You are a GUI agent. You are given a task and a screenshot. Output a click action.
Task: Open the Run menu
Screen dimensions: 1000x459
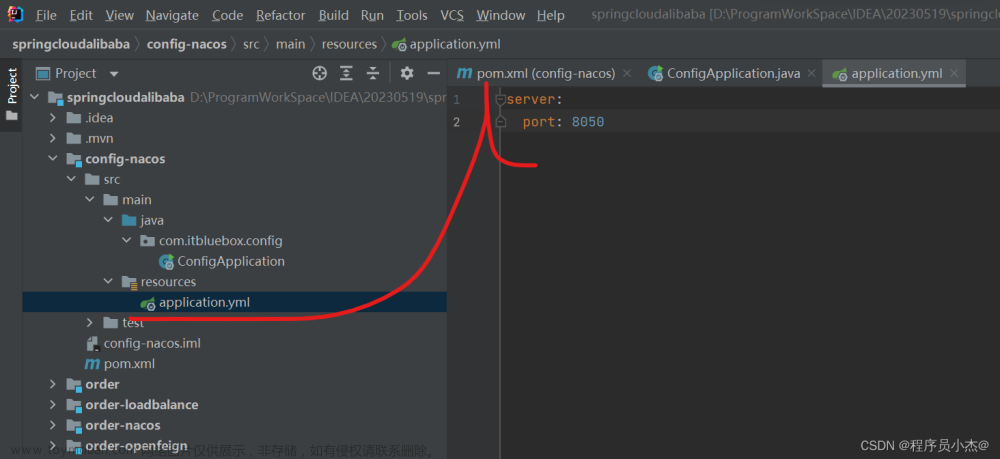372,15
